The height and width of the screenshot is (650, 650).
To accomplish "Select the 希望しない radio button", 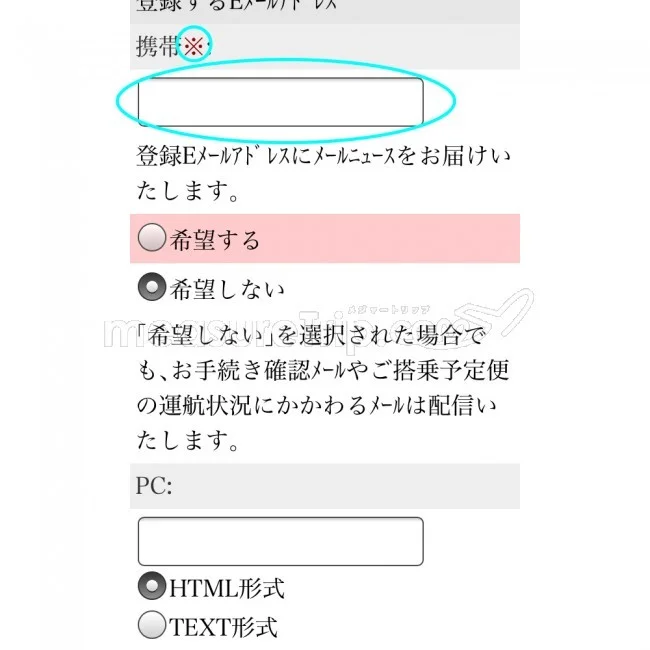I will click(x=152, y=288).
